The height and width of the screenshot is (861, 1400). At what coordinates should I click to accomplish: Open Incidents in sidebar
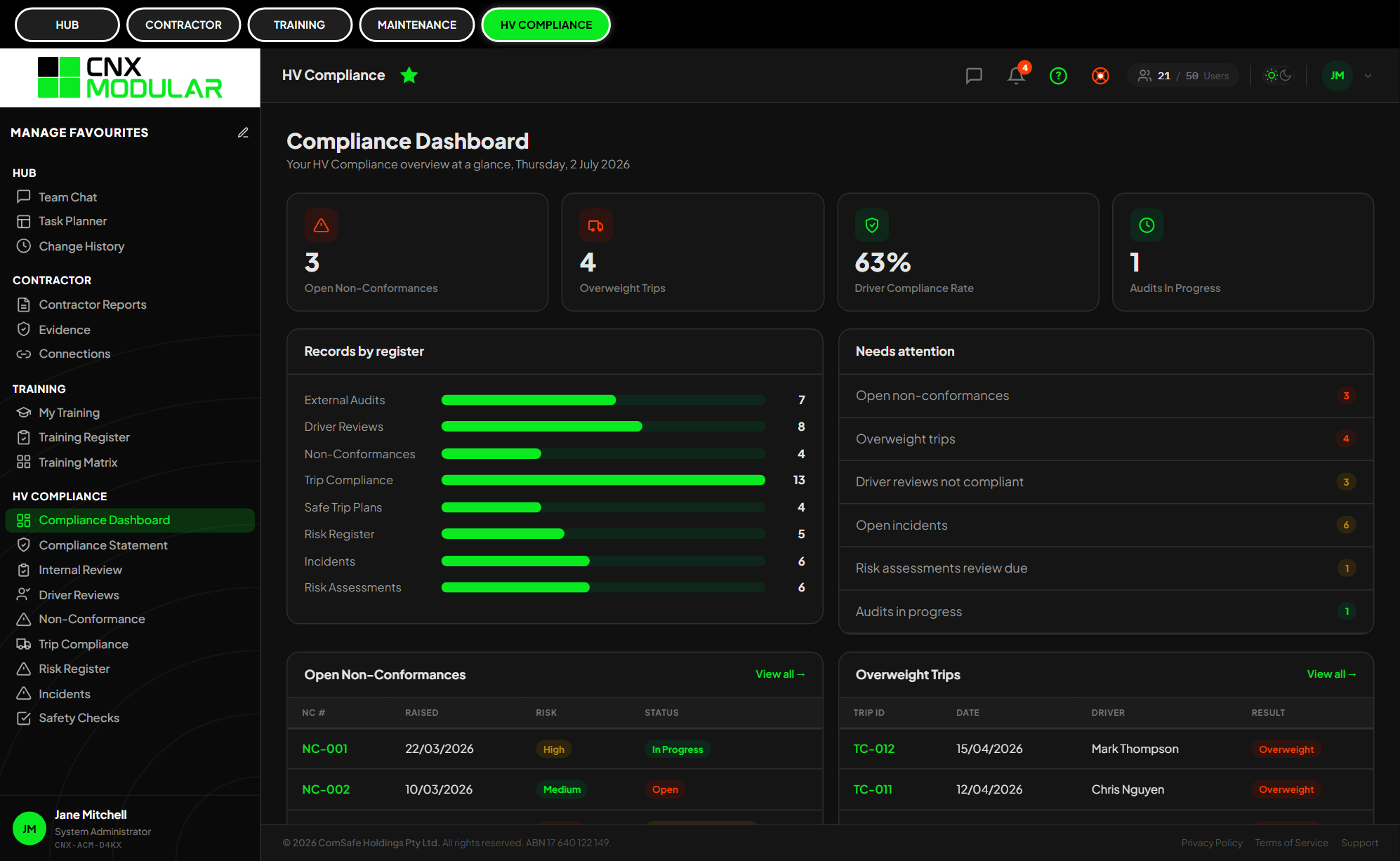[130, 694]
